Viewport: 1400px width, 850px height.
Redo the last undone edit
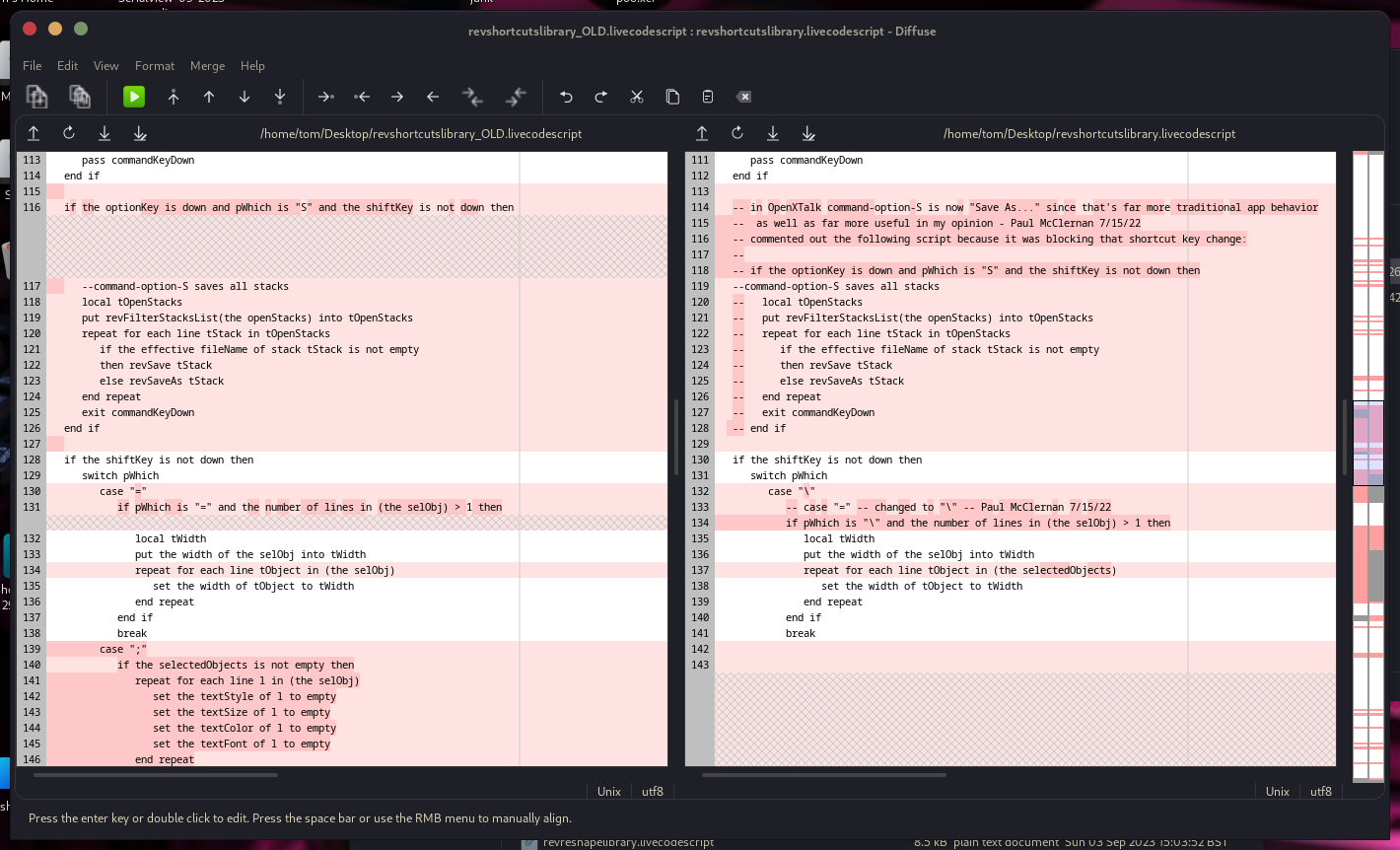pyautogui.click(x=601, y=96)
